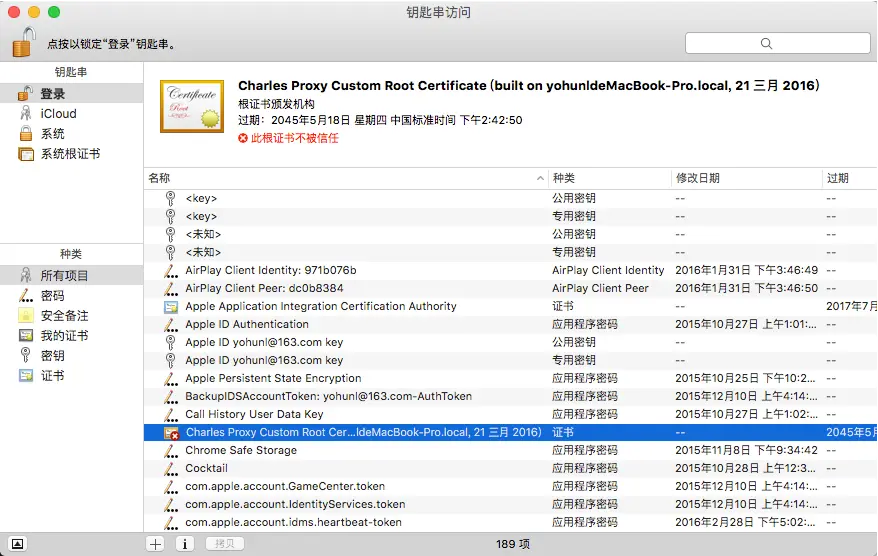Click the AirPlay Client Peer type cell
This screenshot has height=556, width=878.
click(x=600, y=288)
